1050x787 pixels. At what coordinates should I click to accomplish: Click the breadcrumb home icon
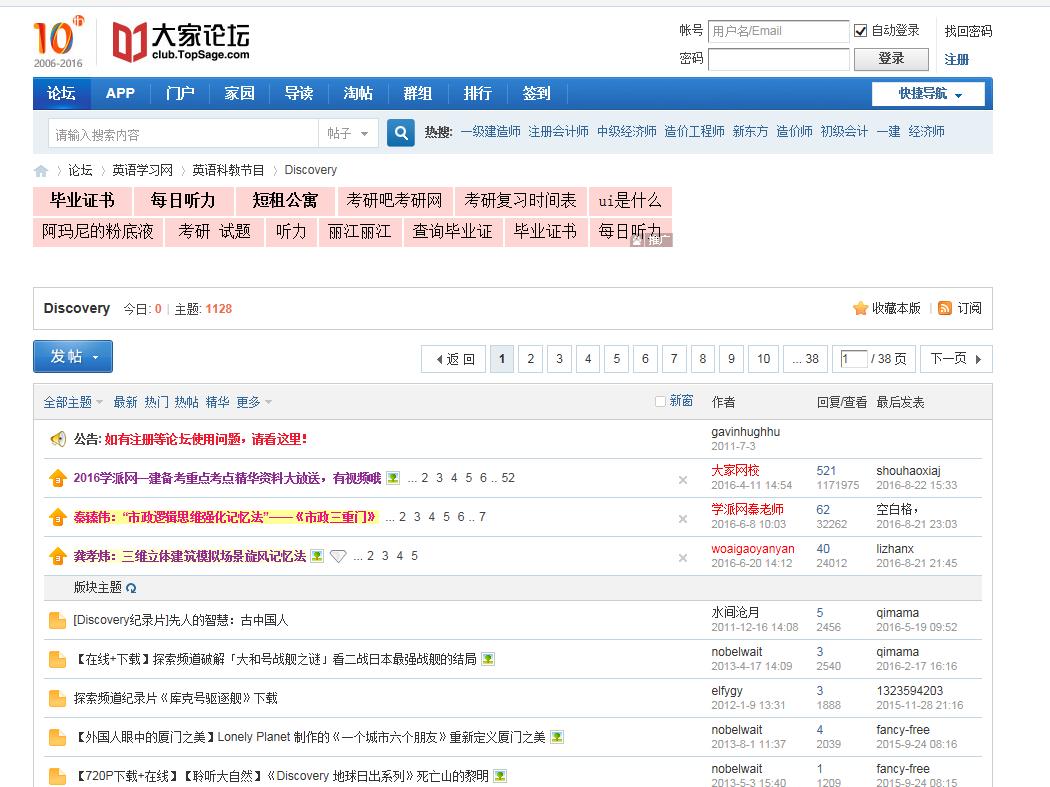[x=40, y=170]
